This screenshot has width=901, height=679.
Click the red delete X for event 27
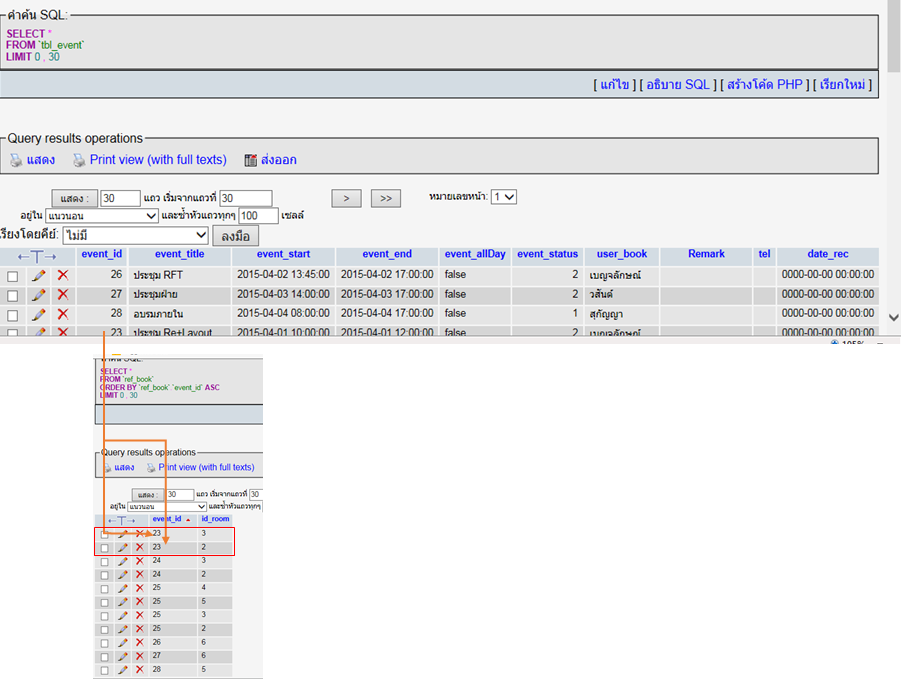coord(62,295)
